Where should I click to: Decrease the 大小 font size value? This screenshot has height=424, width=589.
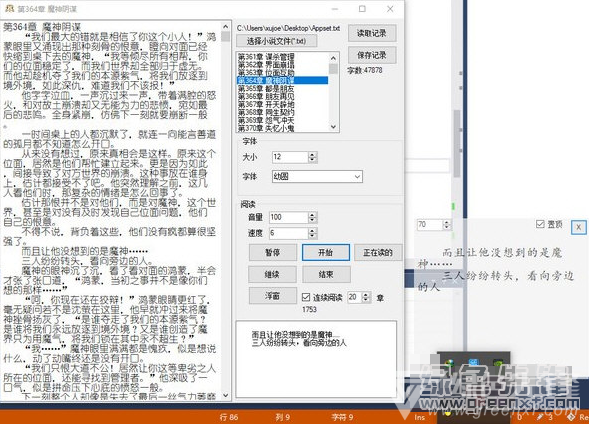pyautogui.click(x=313, y=160)
